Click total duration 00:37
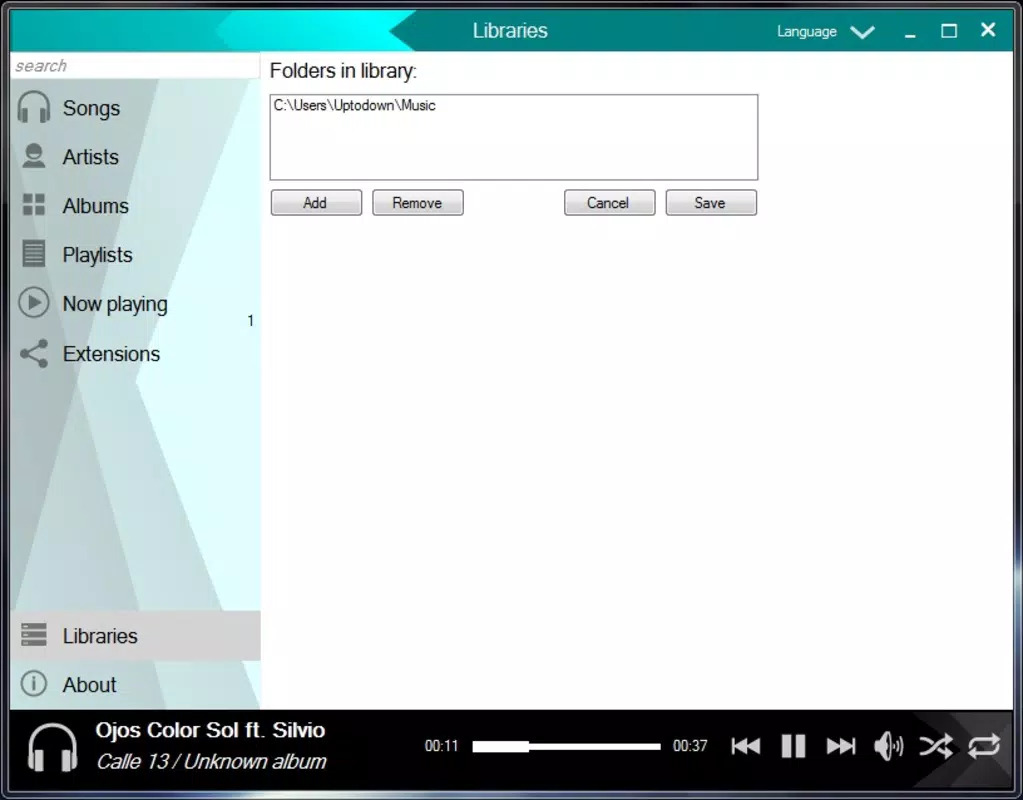1023x800 pixels. point(690,746)
